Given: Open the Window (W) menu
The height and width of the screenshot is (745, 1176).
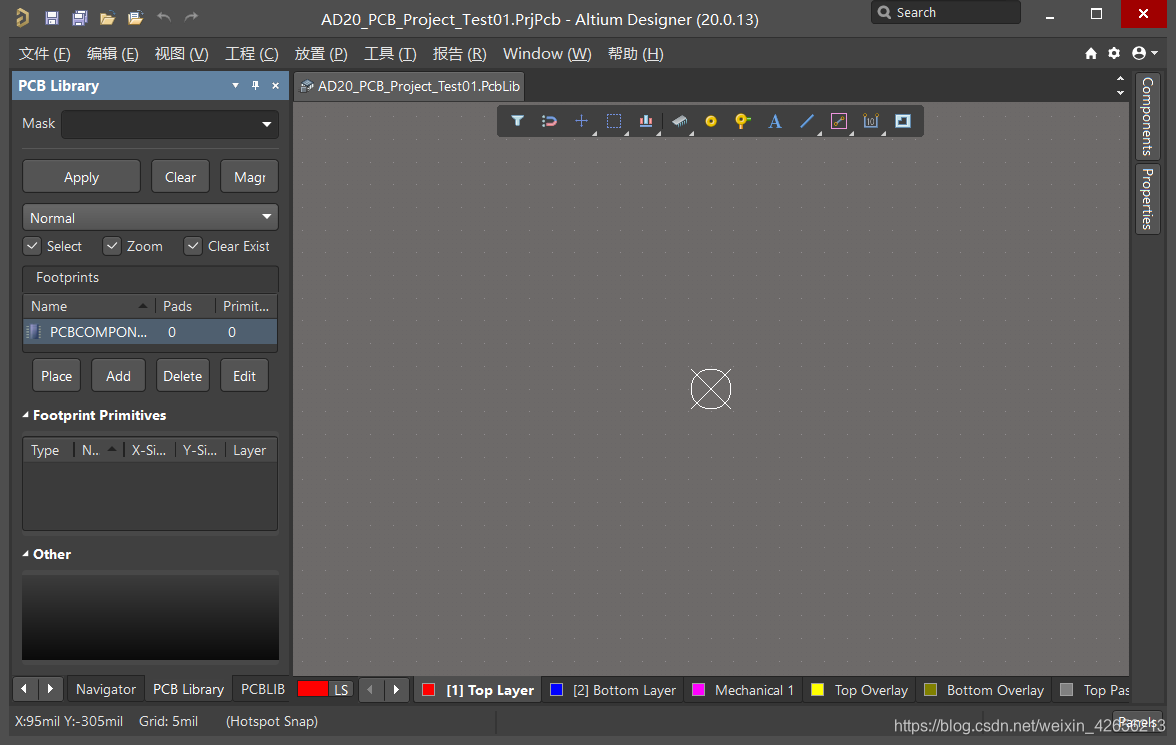Looking at the screenshot, I should click(x=547, y=54).
